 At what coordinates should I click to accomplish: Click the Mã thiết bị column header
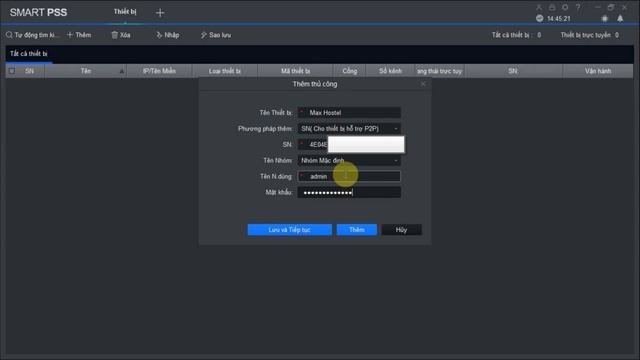pos(296,71)
